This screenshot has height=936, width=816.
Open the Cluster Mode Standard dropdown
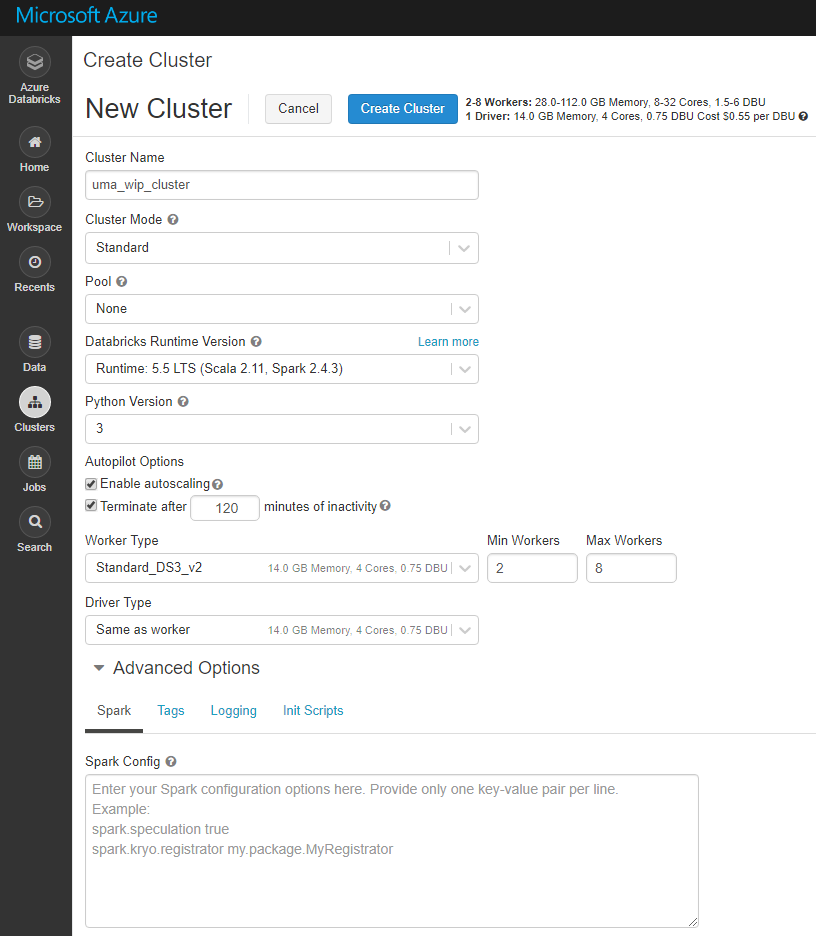[282, 248]
